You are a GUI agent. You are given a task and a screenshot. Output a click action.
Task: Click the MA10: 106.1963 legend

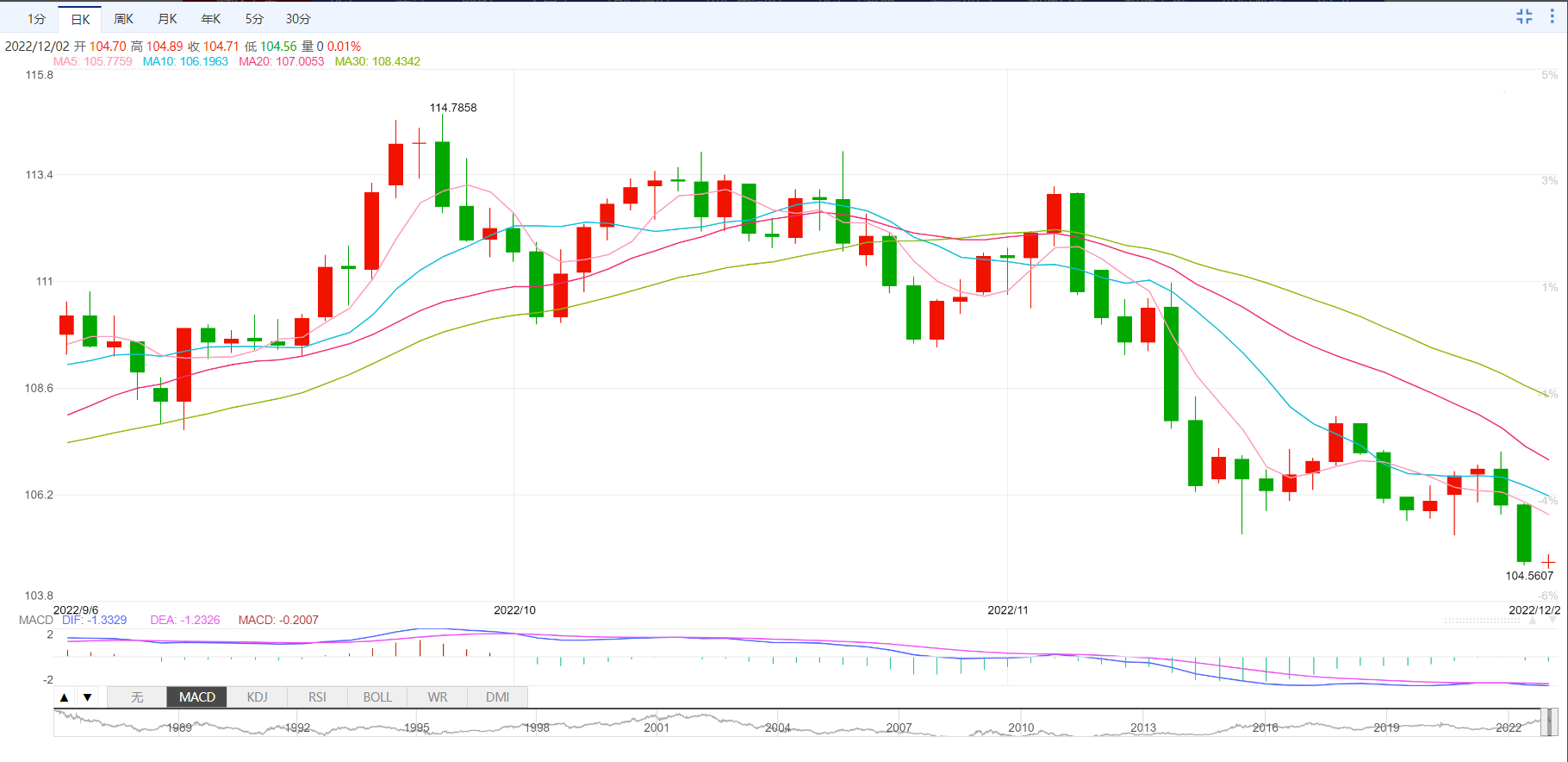pos(185,61)
